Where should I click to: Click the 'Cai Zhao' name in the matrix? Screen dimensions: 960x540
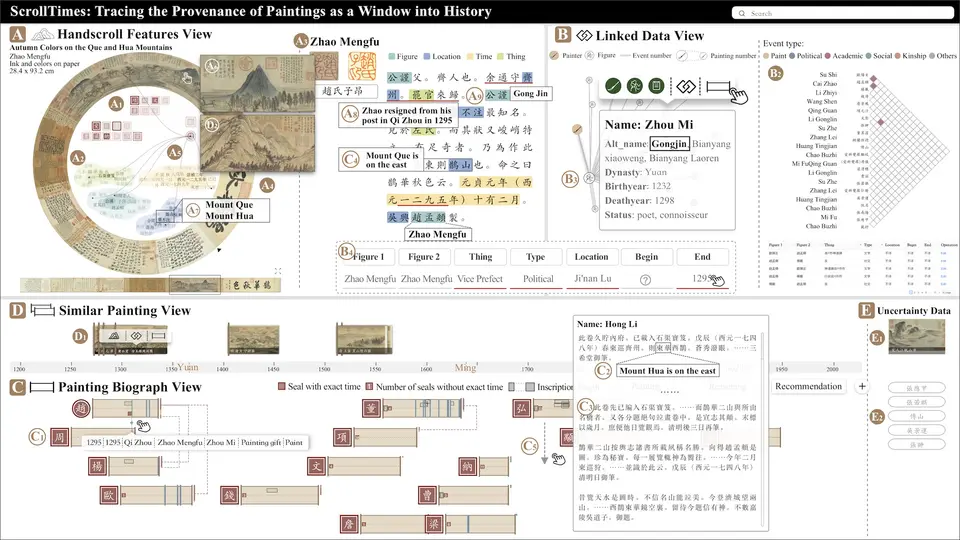pyautogui.click(x=825, y=83)
